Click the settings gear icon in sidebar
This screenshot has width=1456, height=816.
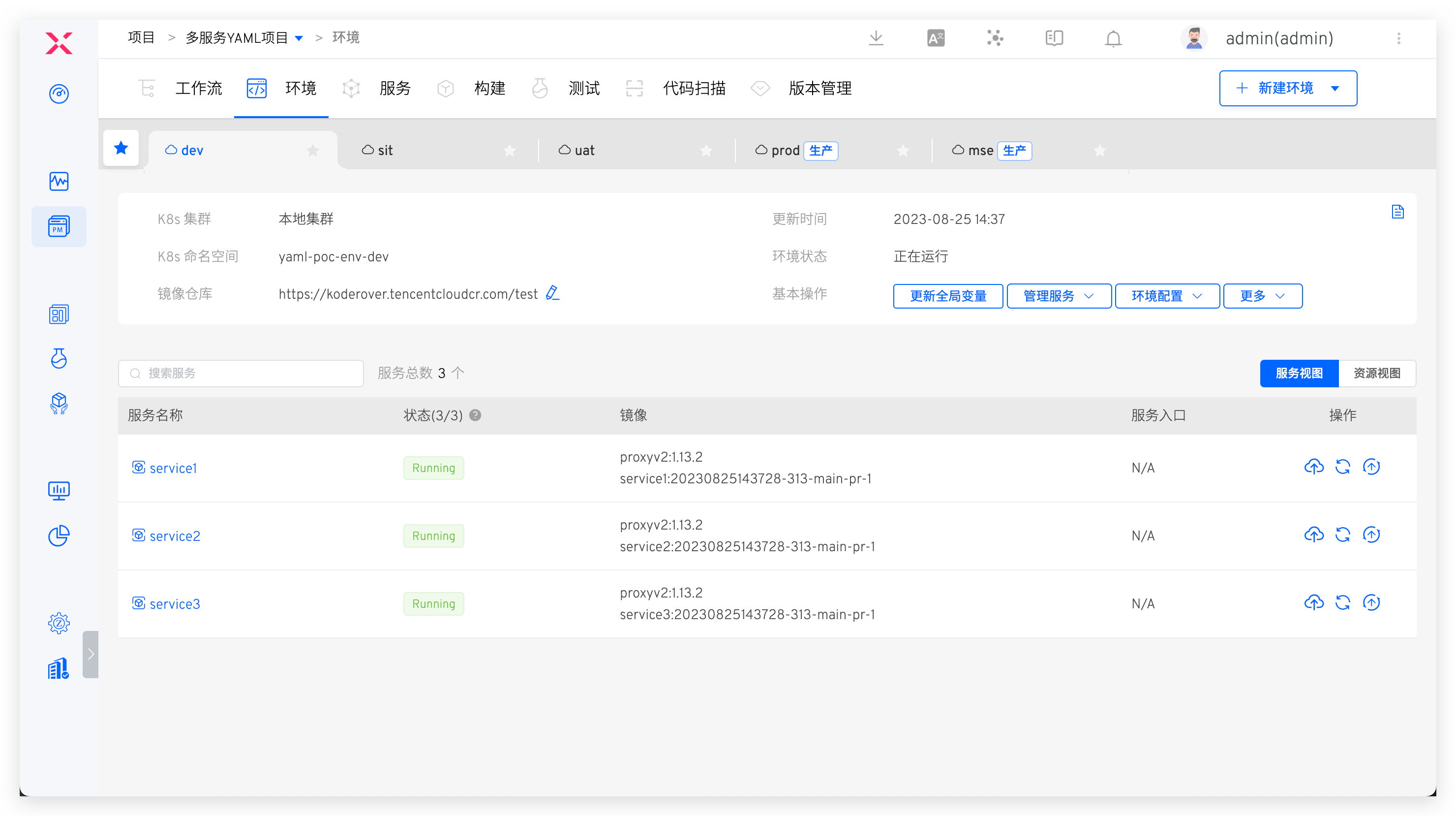tap(59, 623)
